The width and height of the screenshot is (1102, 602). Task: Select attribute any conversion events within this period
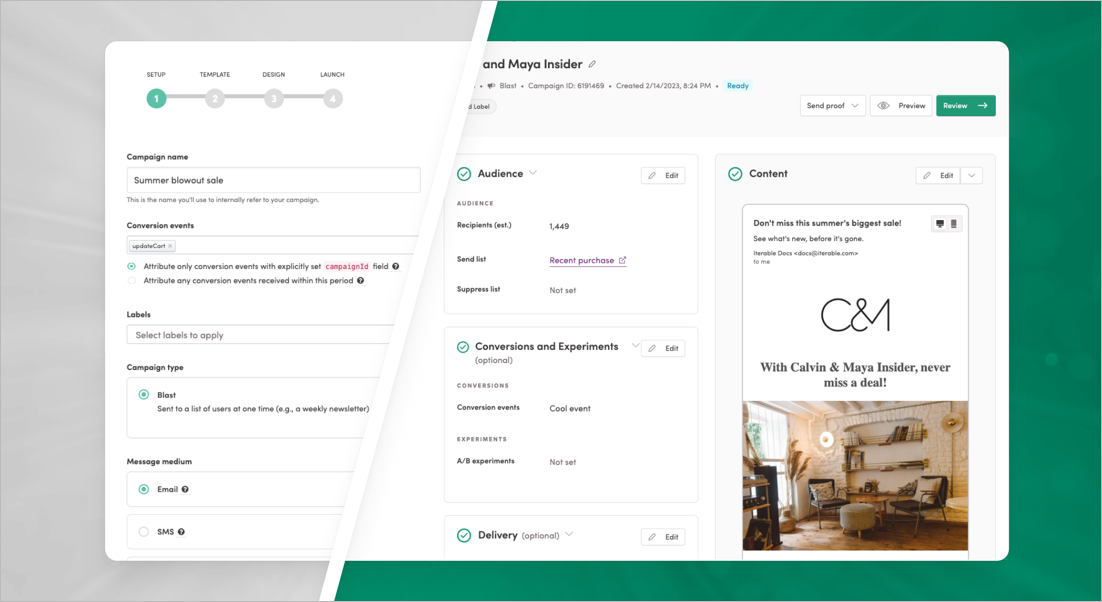[x=131, y=281]
